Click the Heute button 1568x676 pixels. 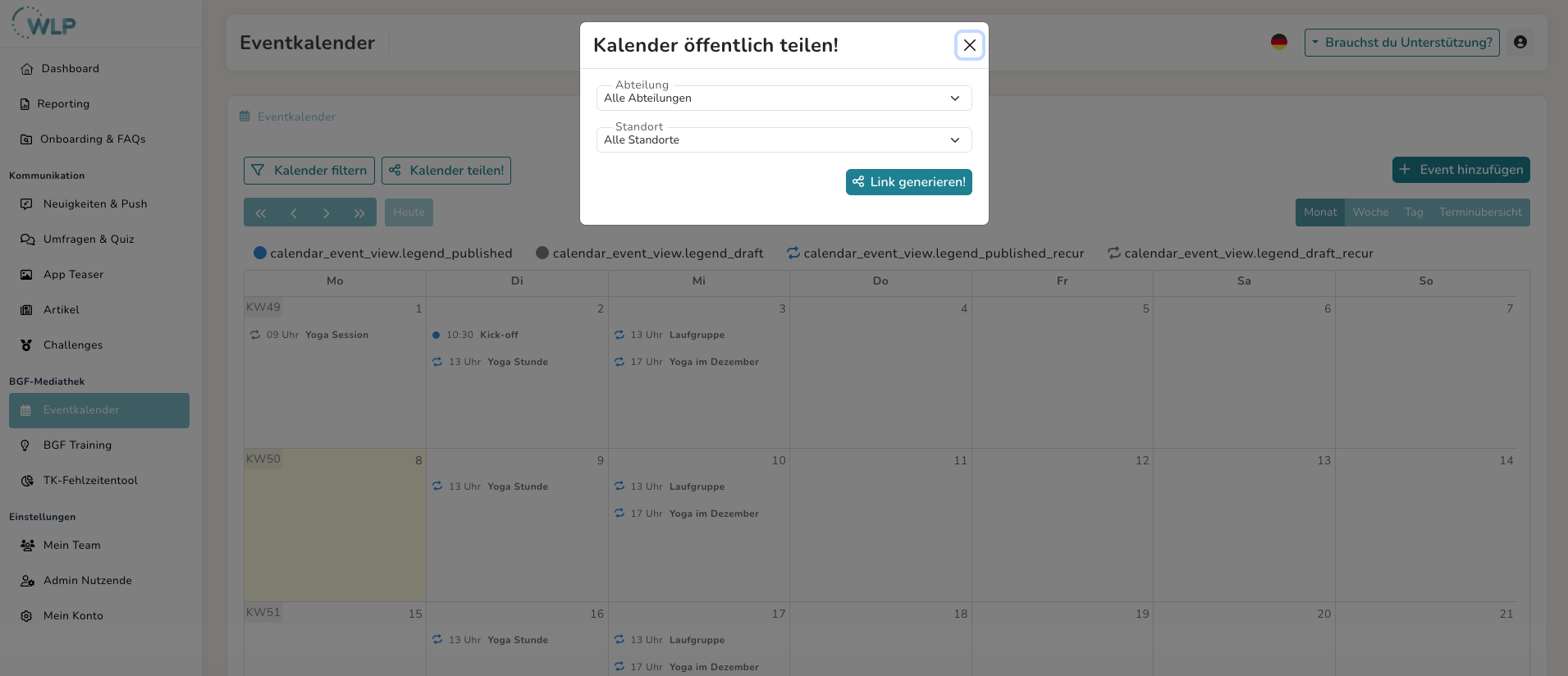tap(409, 212)
